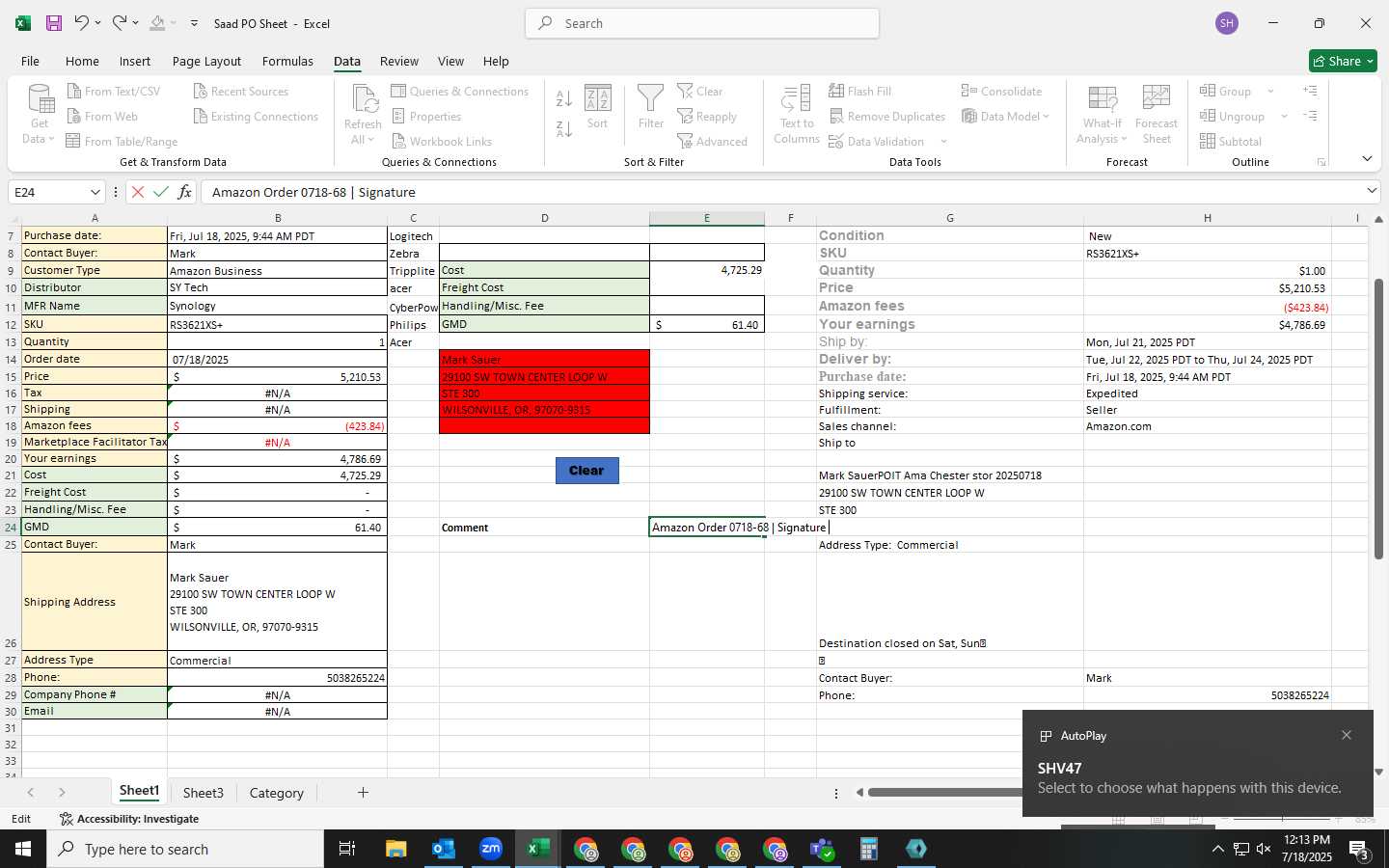Sort Z to A descending
Image resolution: width=1389 pixels, height=868 pixels.
pos(564,128)
